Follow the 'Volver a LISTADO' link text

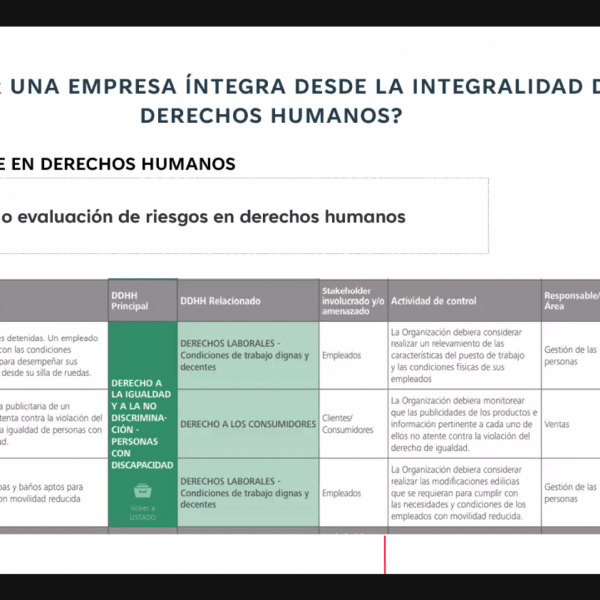point(142,510)
